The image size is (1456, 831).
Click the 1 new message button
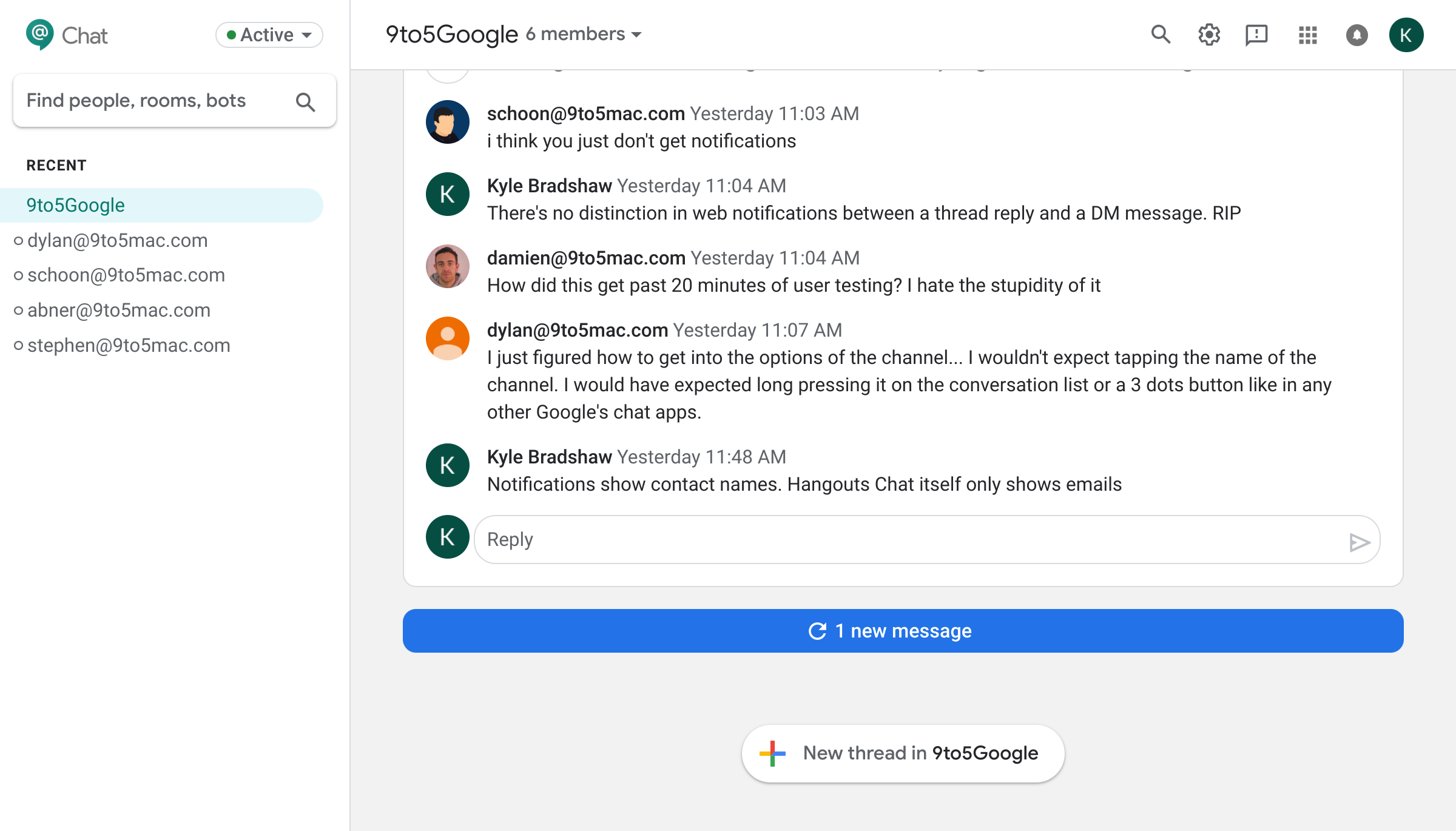coord(903,631)
